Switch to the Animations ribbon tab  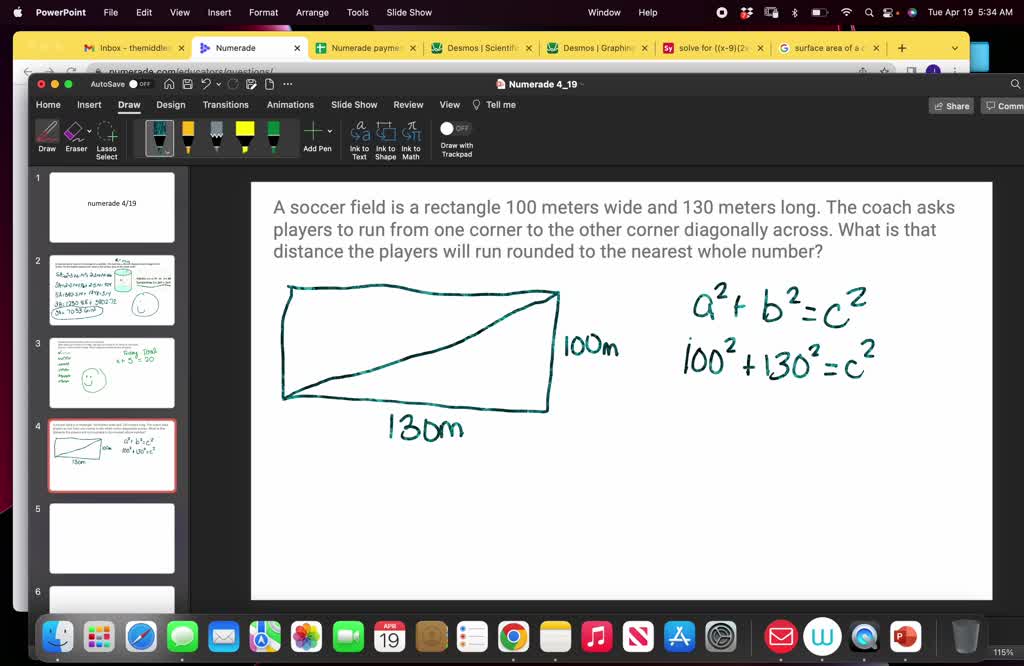[x=290, y=104]
